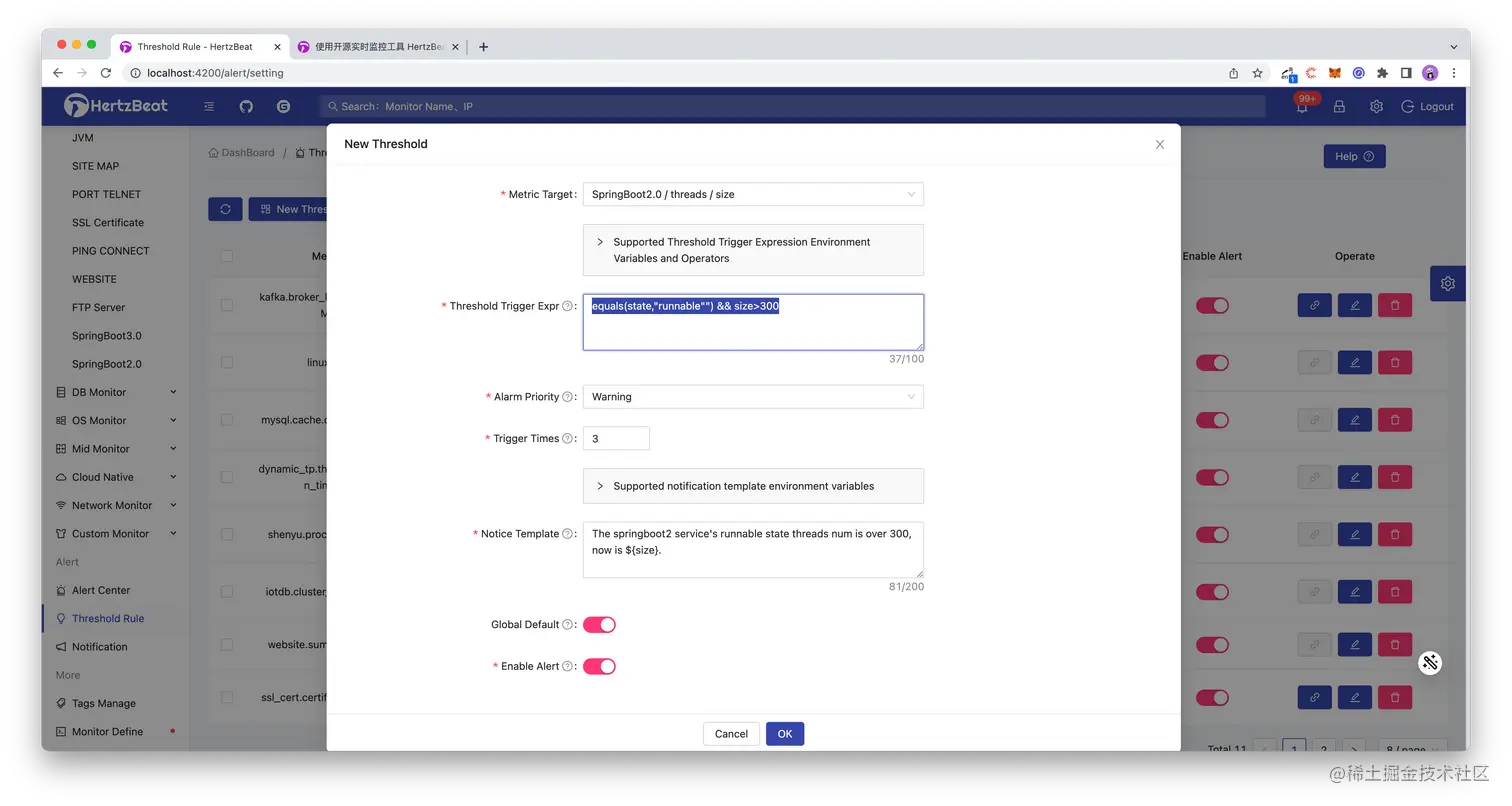1512x806 pixels.
Task: Delete the kafka.broker threshold row
Action: click(1395, 305)
